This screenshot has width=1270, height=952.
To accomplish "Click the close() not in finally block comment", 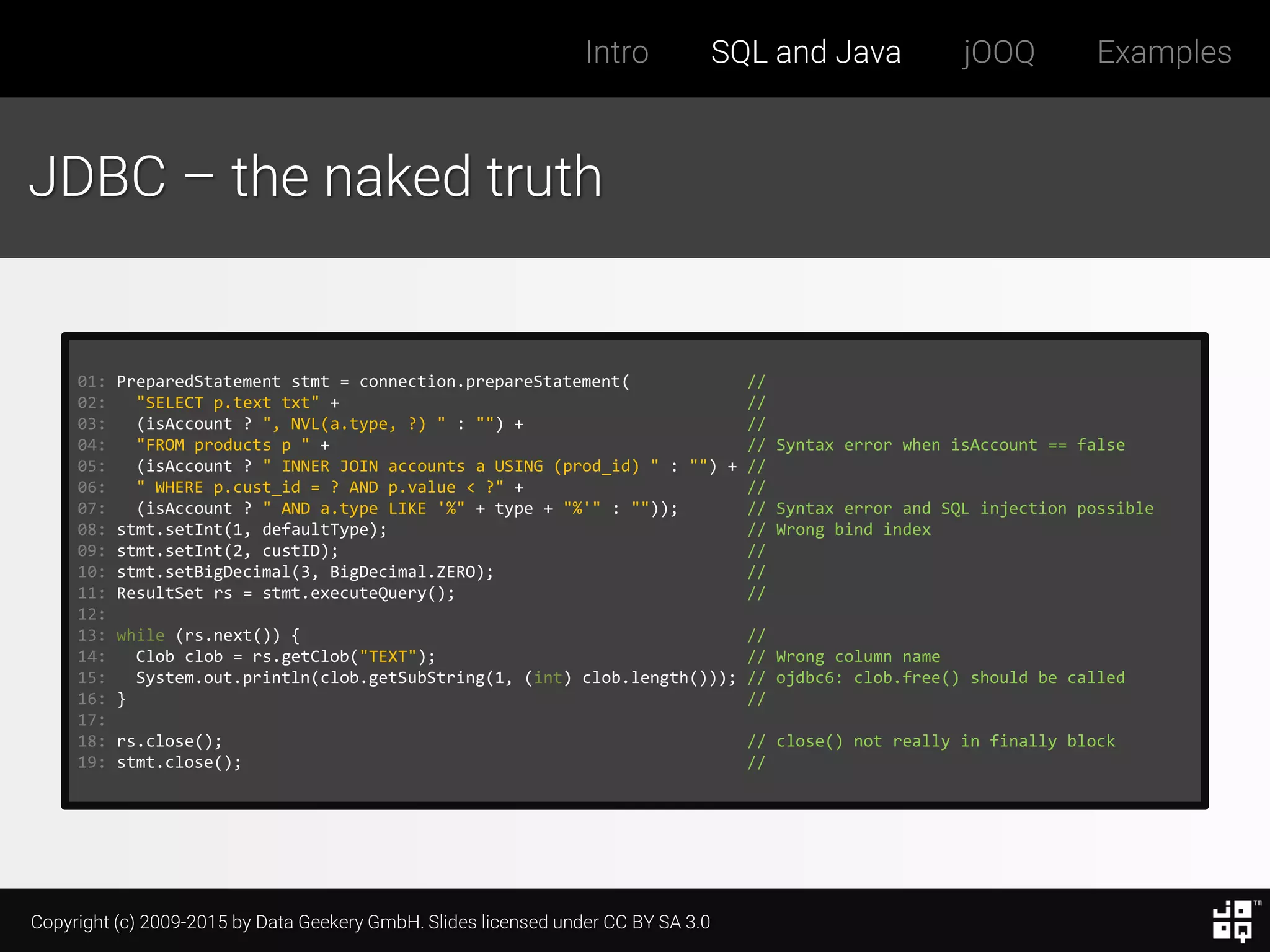I will pos(945,741).
